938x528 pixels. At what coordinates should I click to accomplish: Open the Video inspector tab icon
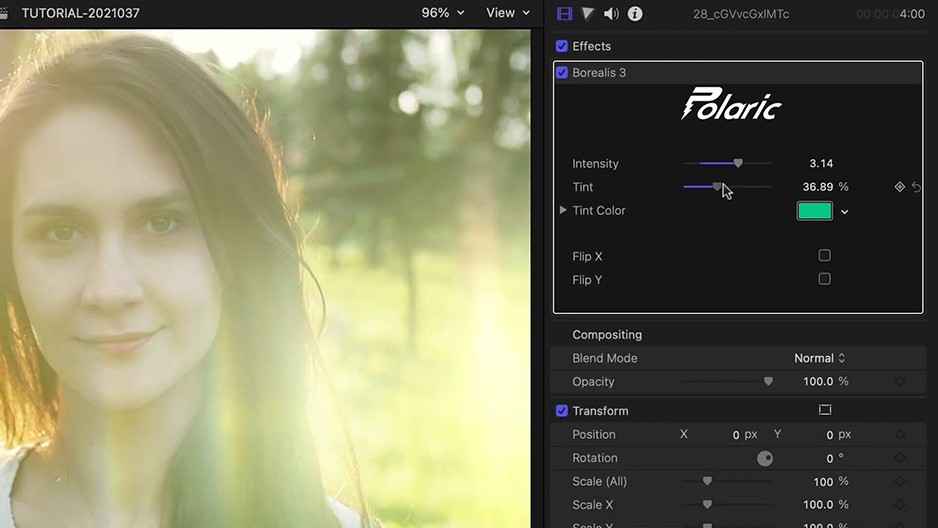point(564,13)
